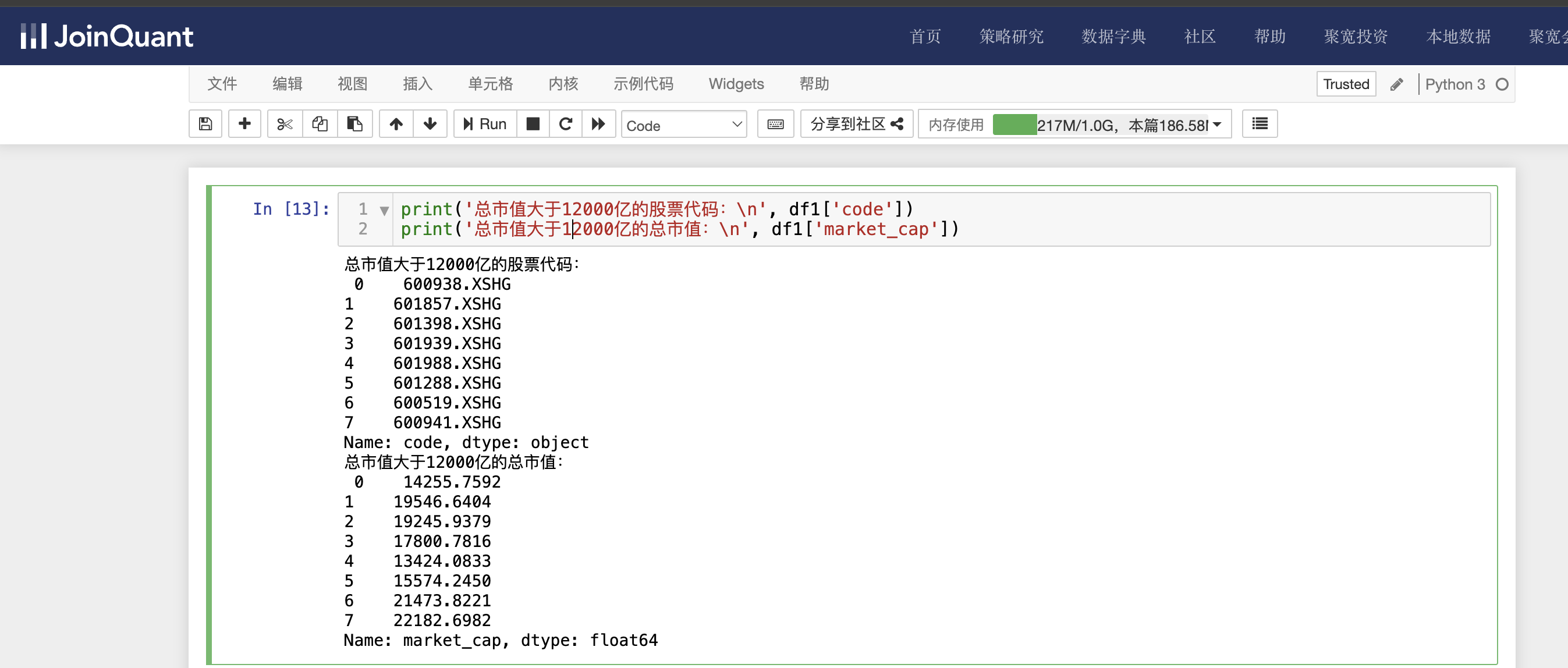Copy selected cell icon
Screen dimensions: 1568x668
coord(320,124)
